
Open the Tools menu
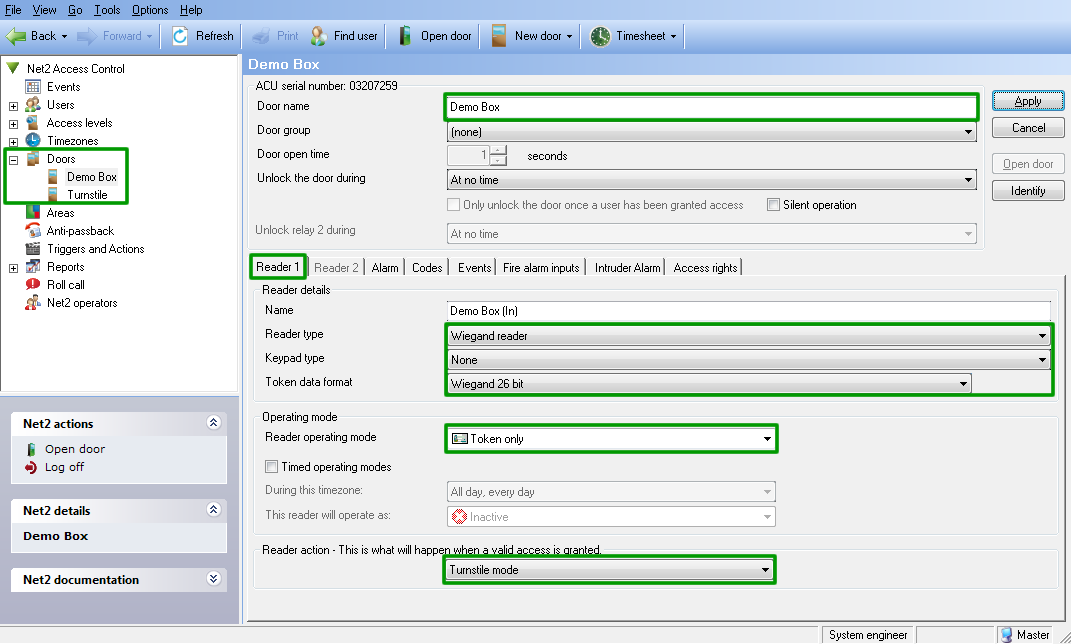tap(107, 10)
